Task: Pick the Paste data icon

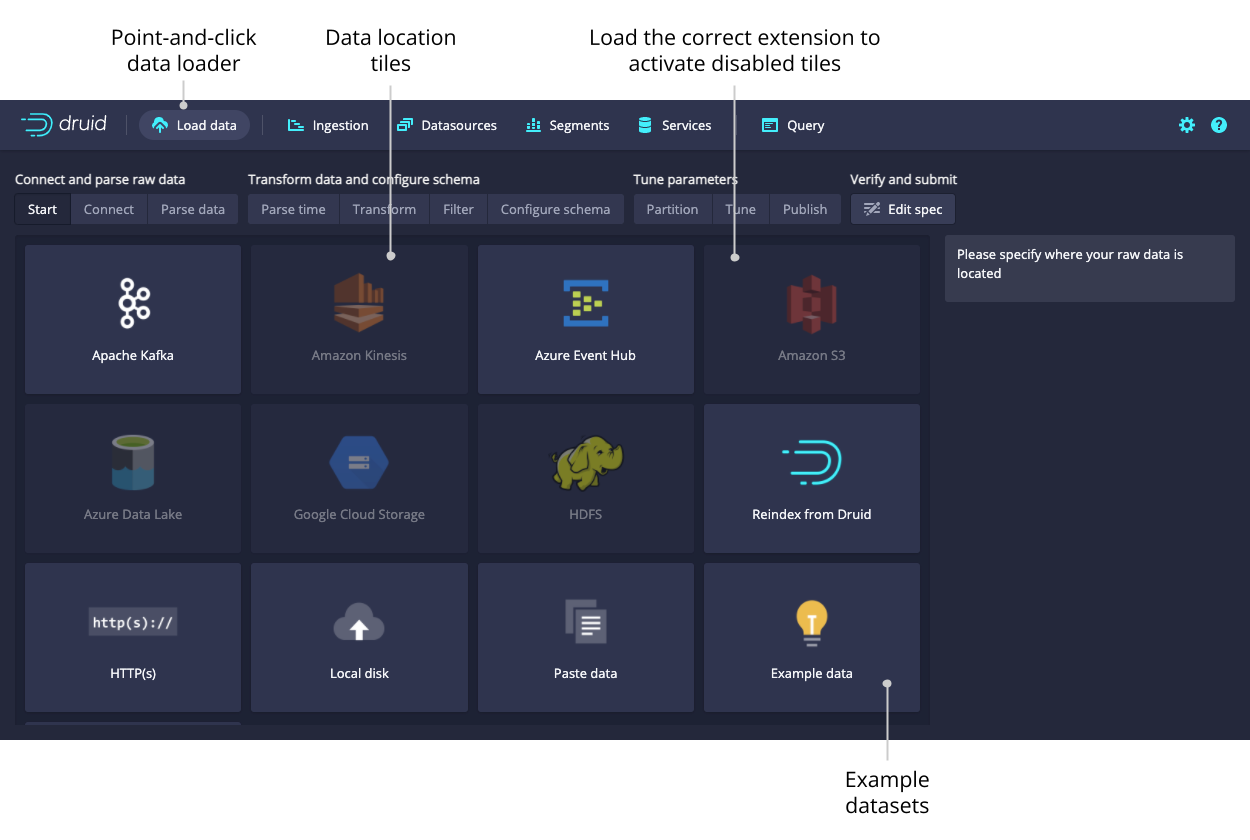Action: [585, 622]
